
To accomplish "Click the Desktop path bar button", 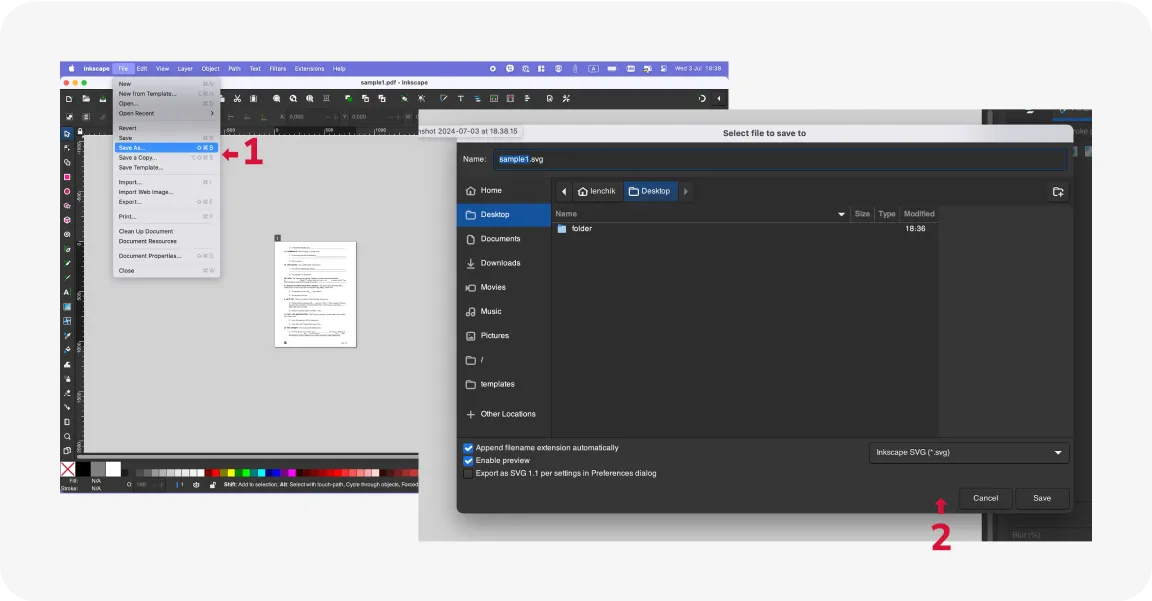I will [x=649, y=192].
